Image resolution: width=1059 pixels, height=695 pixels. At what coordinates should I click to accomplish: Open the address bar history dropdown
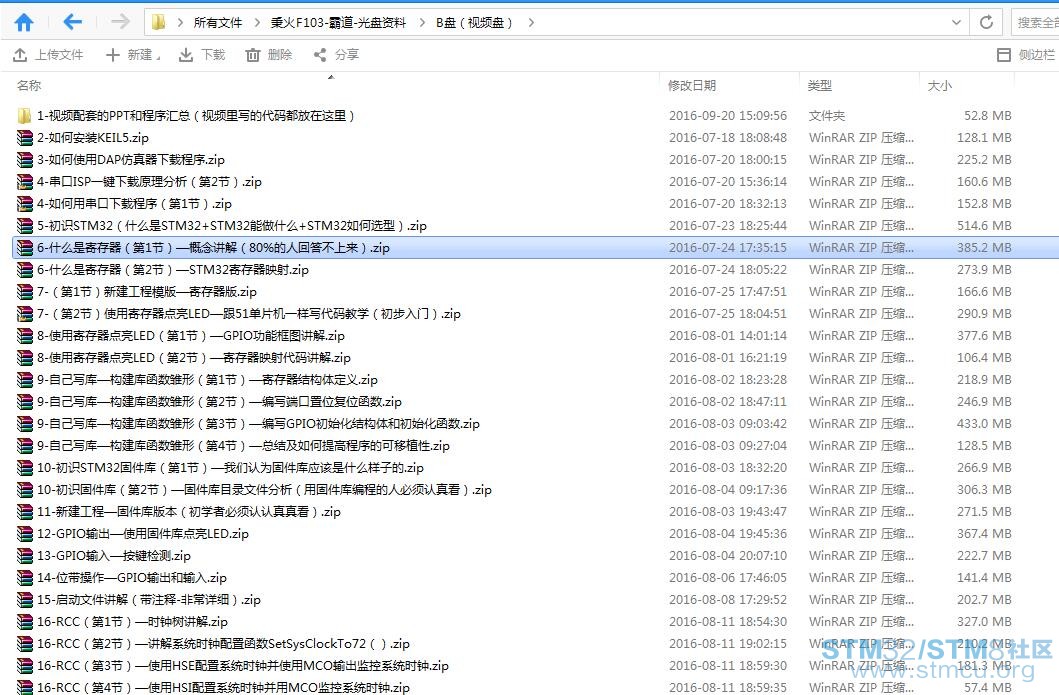click(x=956, y=22)
